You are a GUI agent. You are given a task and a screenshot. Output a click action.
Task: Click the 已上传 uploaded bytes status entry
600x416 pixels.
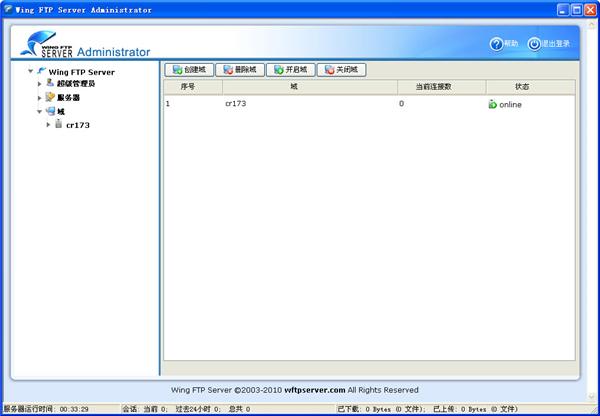[x=476, y=409]
